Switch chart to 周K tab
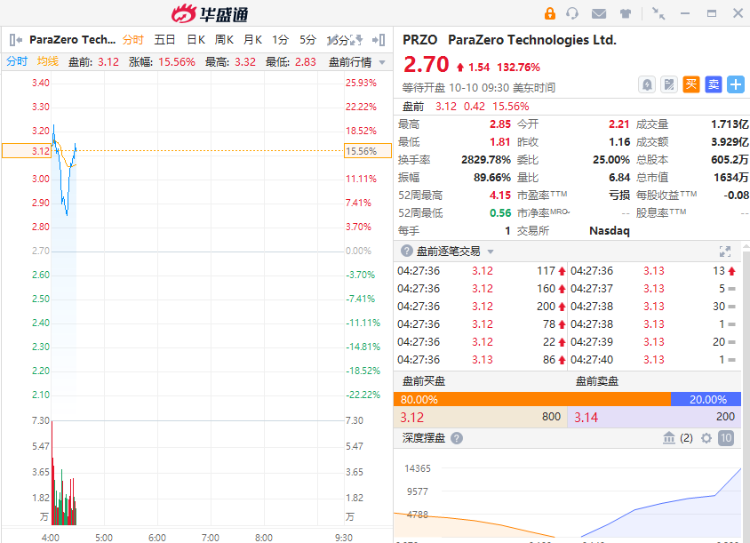Viewport: 750px width, 543px height. click(x=224, y=40)
